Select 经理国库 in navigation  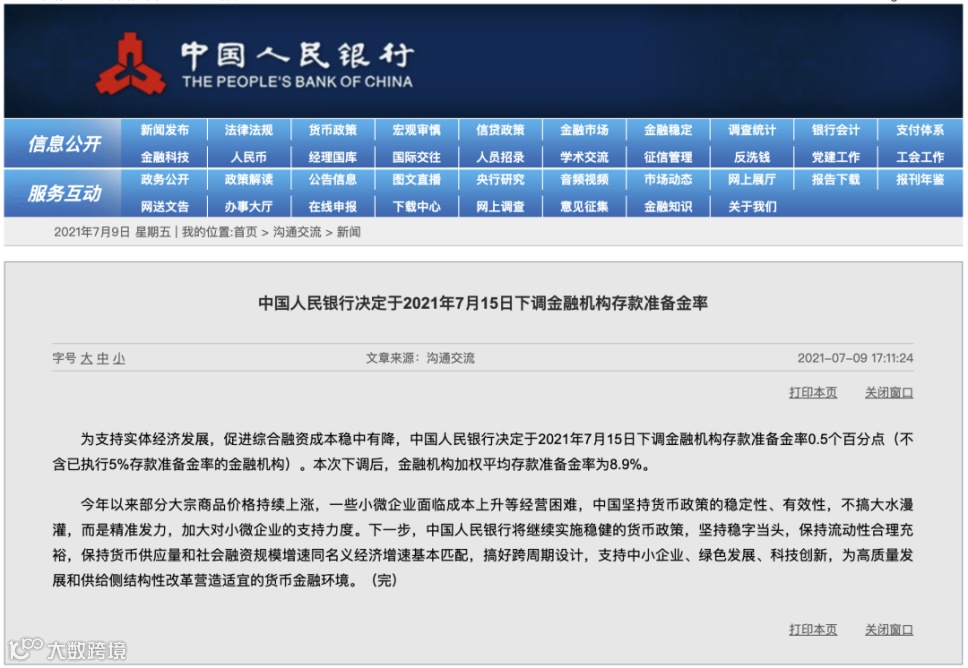(x=333, y=157)
